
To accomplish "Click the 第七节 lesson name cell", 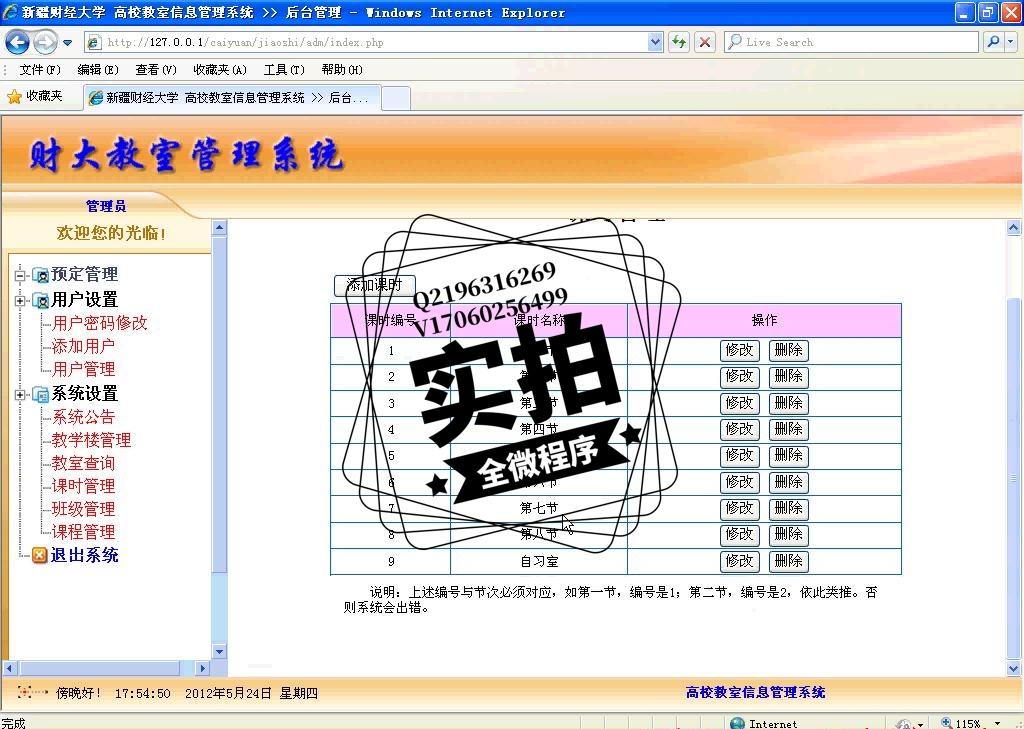I will (539, 508).
